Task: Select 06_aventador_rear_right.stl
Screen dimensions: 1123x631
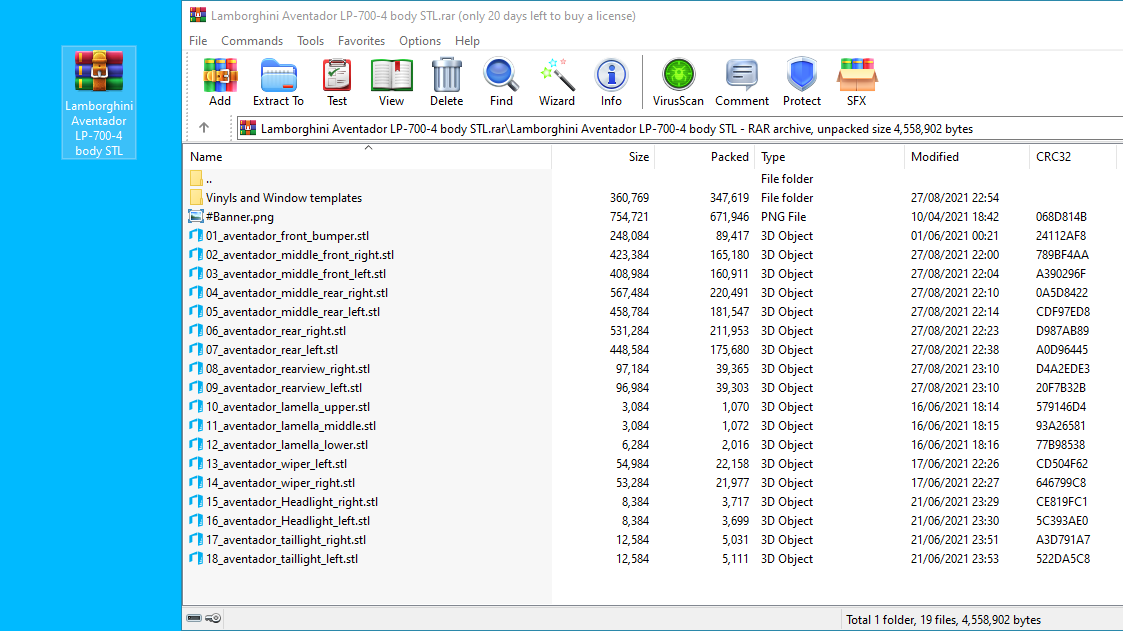Action: [276, 330]
